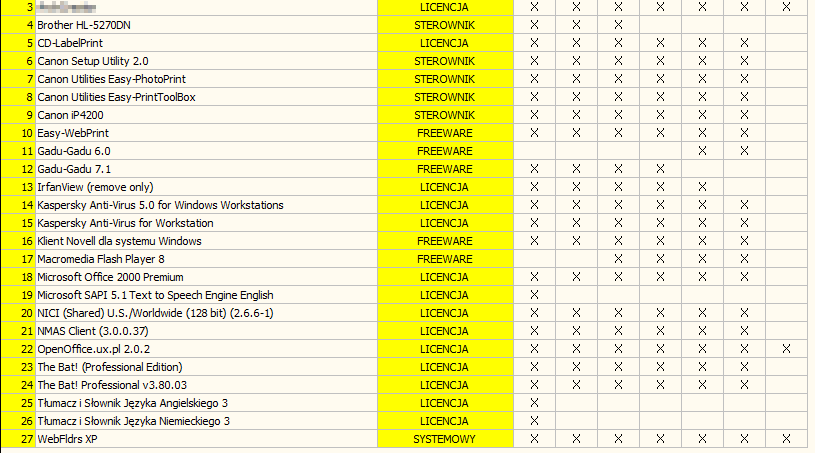Click STEROWNIK type for Canon iP4200
This screenshot has width=815, height=453.
pos(445,115)
